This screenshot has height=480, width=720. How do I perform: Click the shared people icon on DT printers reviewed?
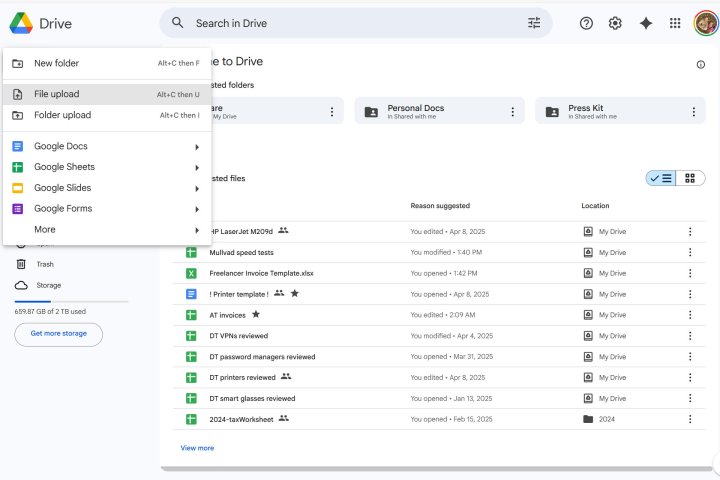click(x=286, y=376)
